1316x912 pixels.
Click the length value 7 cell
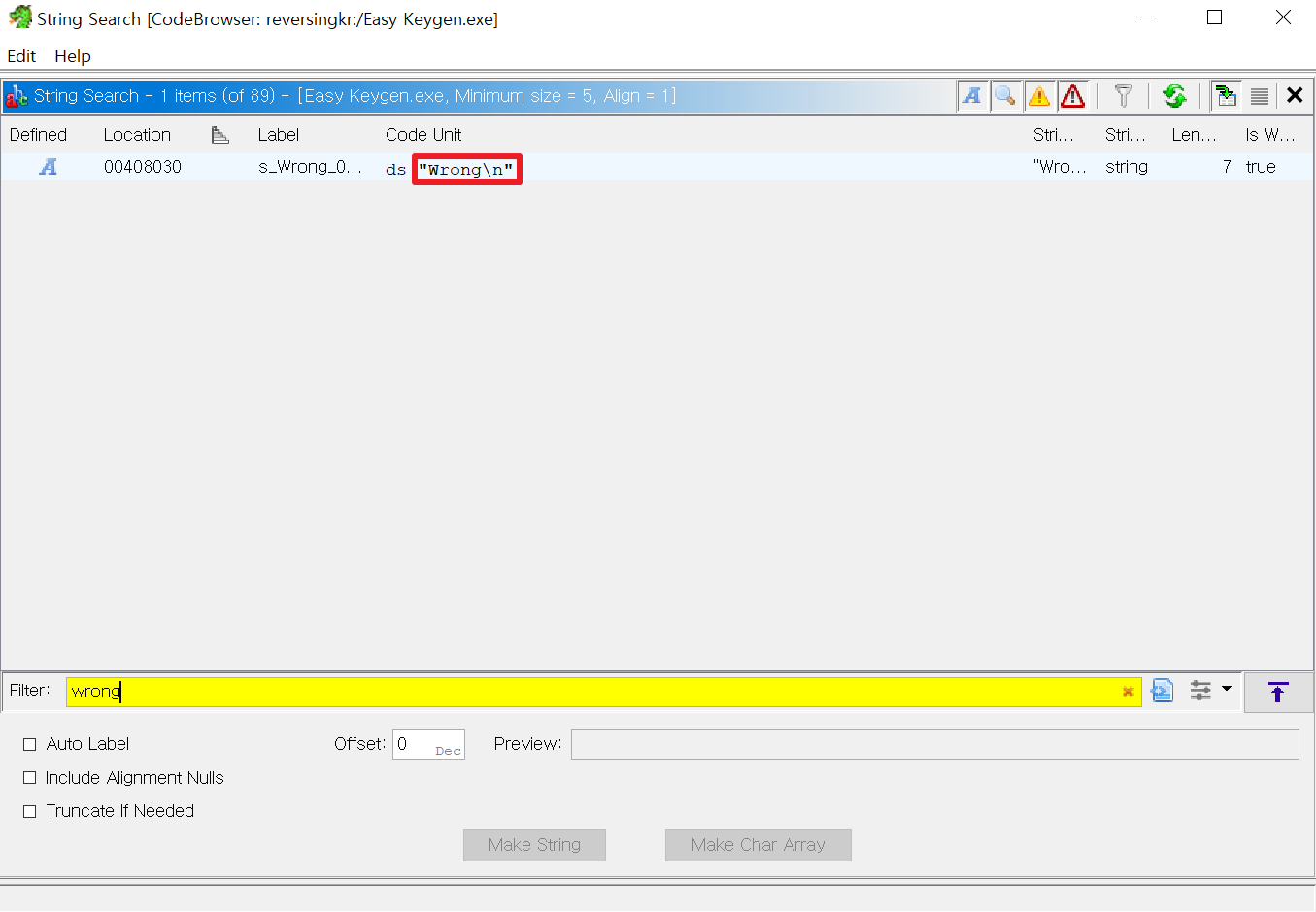pyautogui.click(x=1227, y=167)
